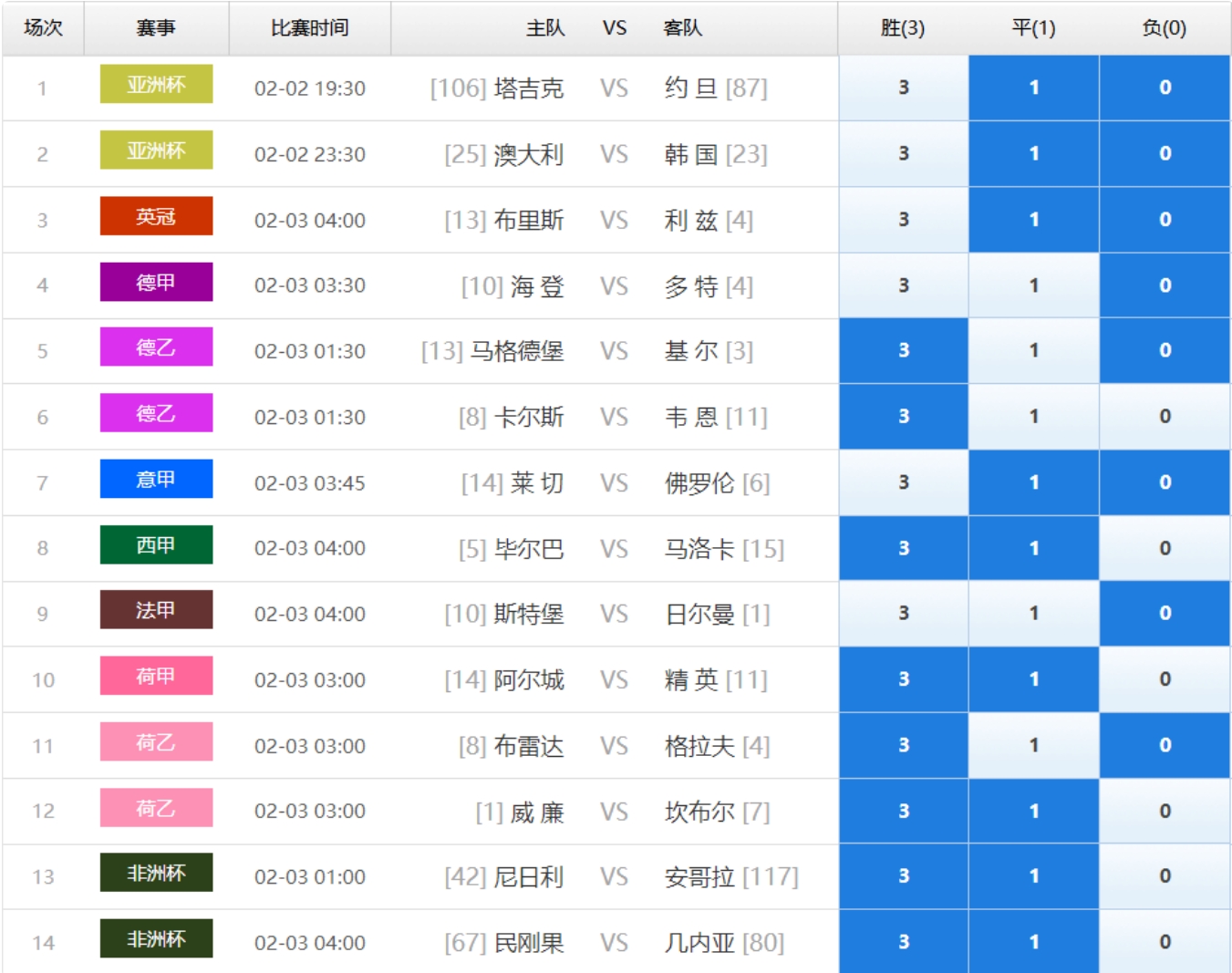Screen dimensions: 1232x973
Task: Toggle lose (0) for 海登 vs 多特
Action: pos(1165,285)
